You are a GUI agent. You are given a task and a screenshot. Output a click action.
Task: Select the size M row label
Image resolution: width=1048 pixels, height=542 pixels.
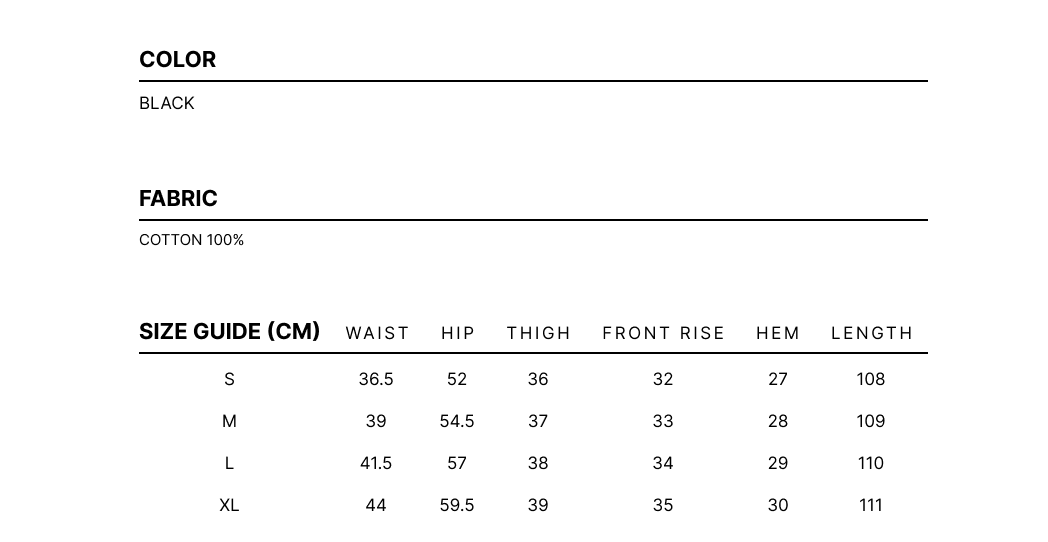coord(229,422)
